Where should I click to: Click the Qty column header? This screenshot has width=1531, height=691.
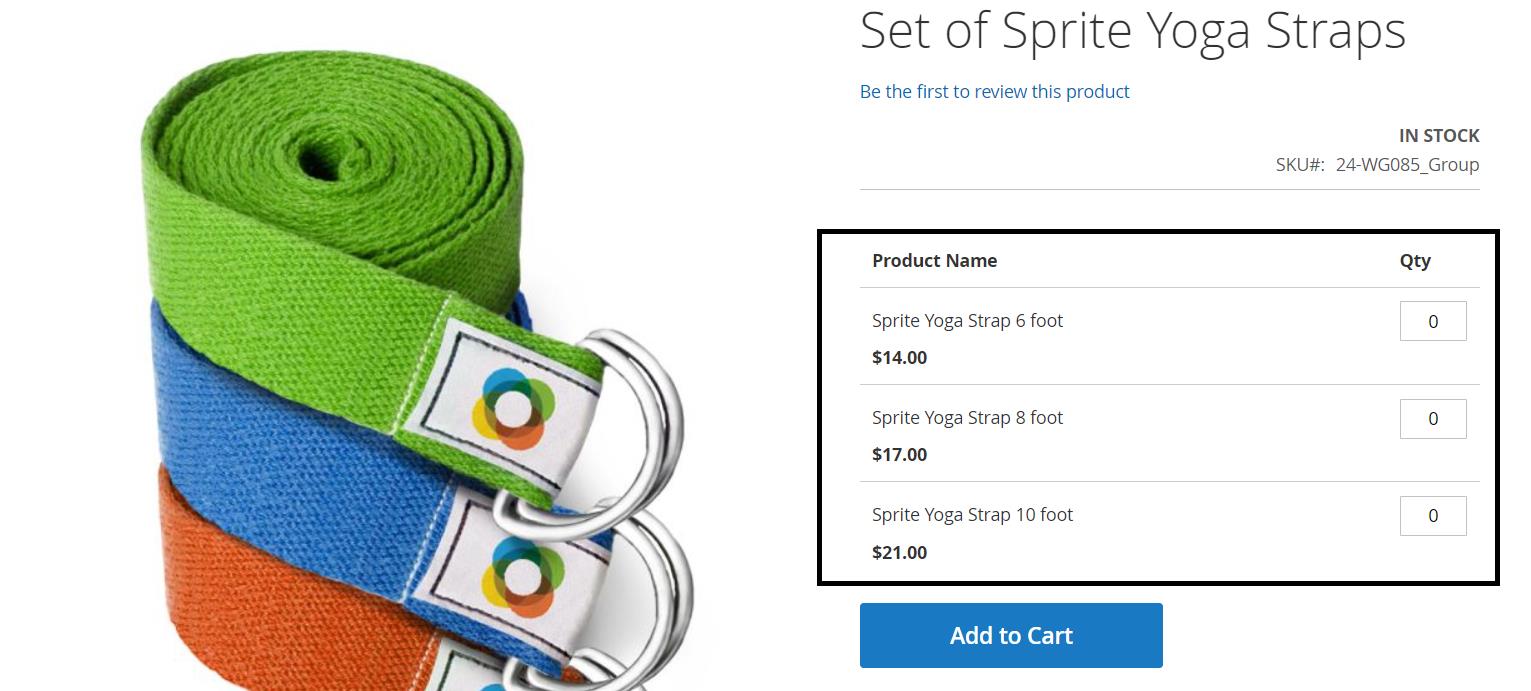click(x=1414, y=261)
